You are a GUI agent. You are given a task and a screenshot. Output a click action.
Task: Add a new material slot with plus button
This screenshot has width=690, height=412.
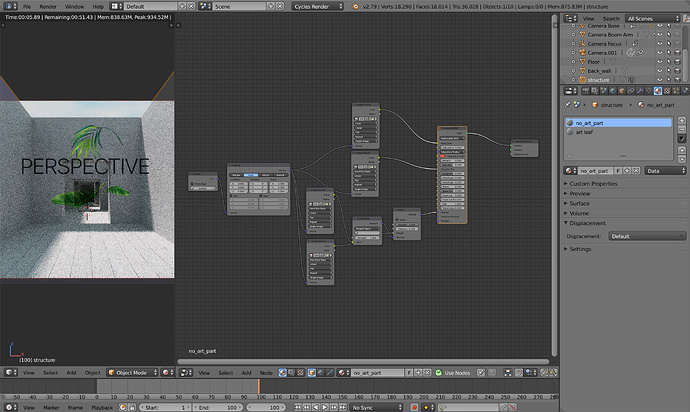coord(682,121)
